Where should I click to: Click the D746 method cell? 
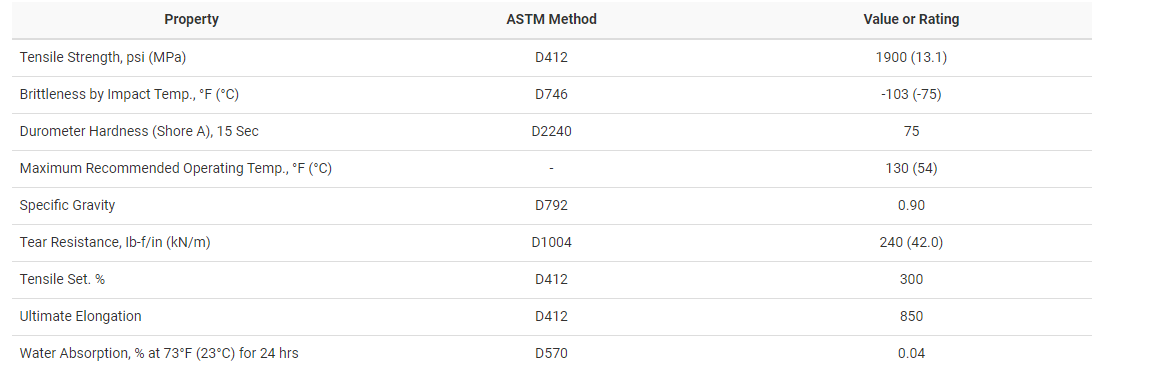click(551, 94)
